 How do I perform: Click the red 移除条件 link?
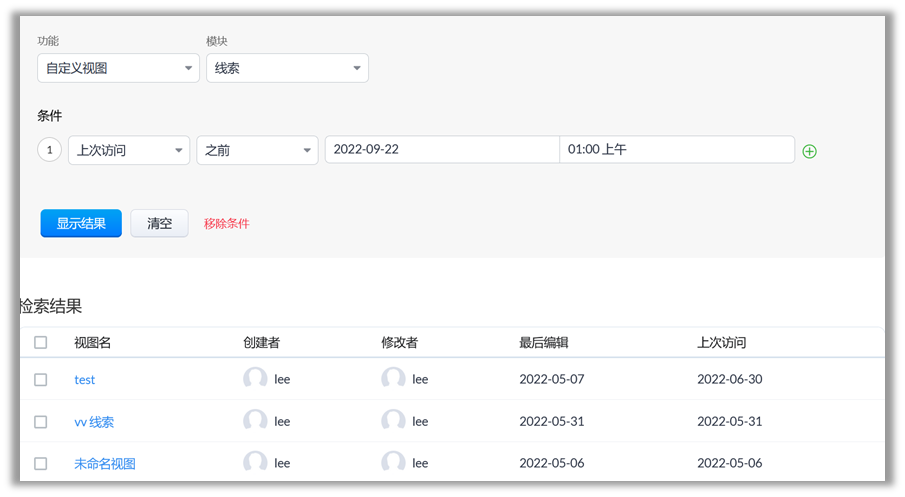227,224
